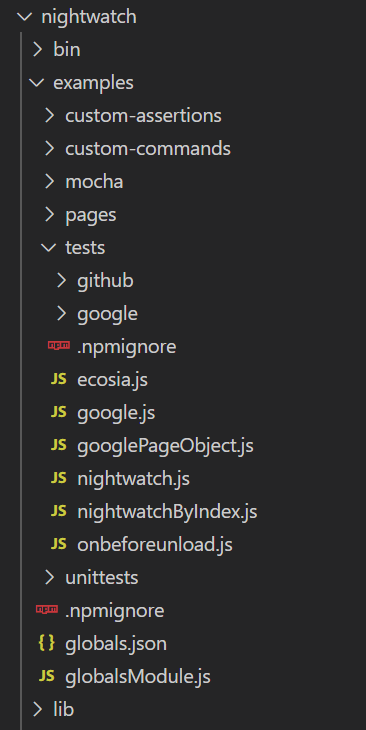Click the braces JSON icon beside globals.json

pyautogui.click(x=47, y=644)
